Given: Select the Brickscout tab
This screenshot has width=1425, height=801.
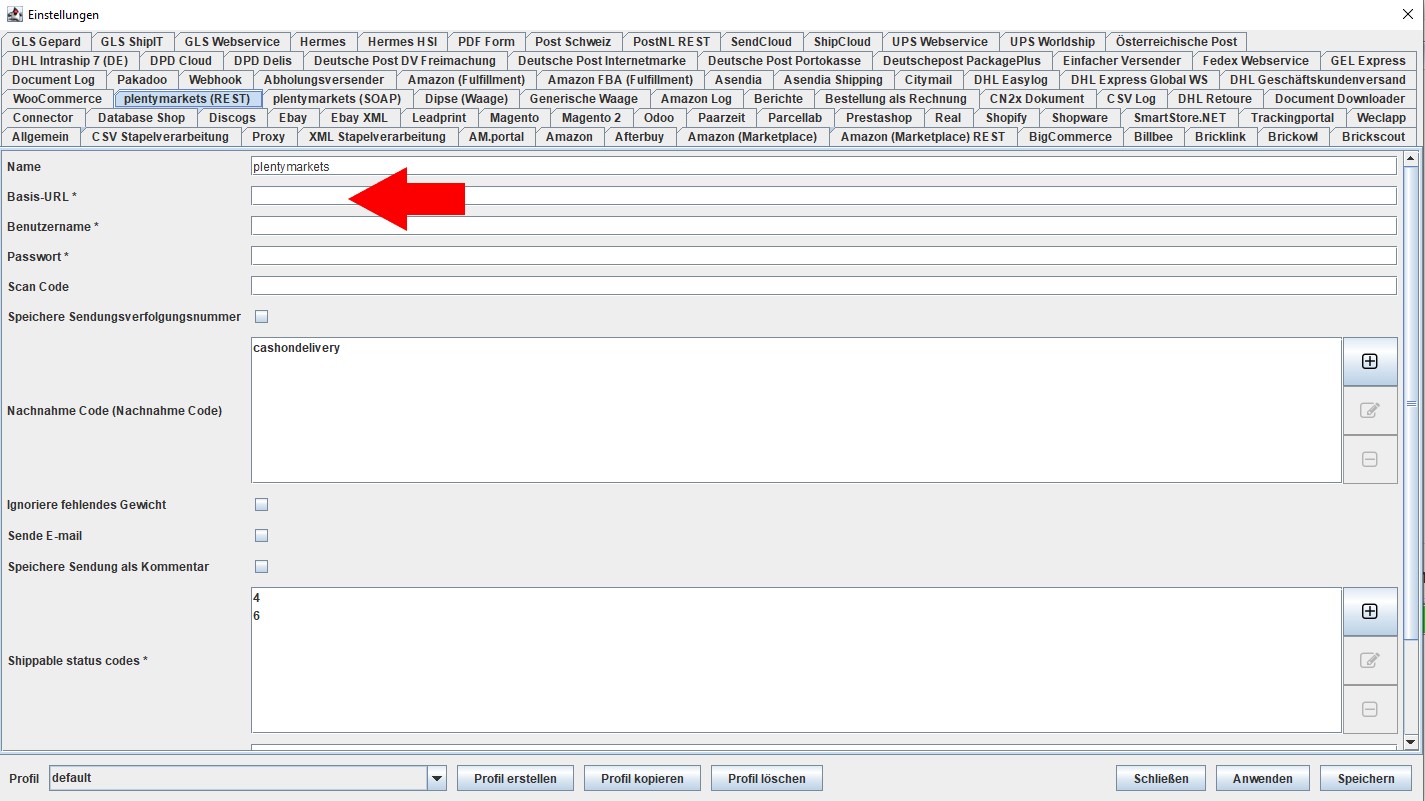Looking at the screenshot, I should pyautogui.click(x=1373, y=137).
